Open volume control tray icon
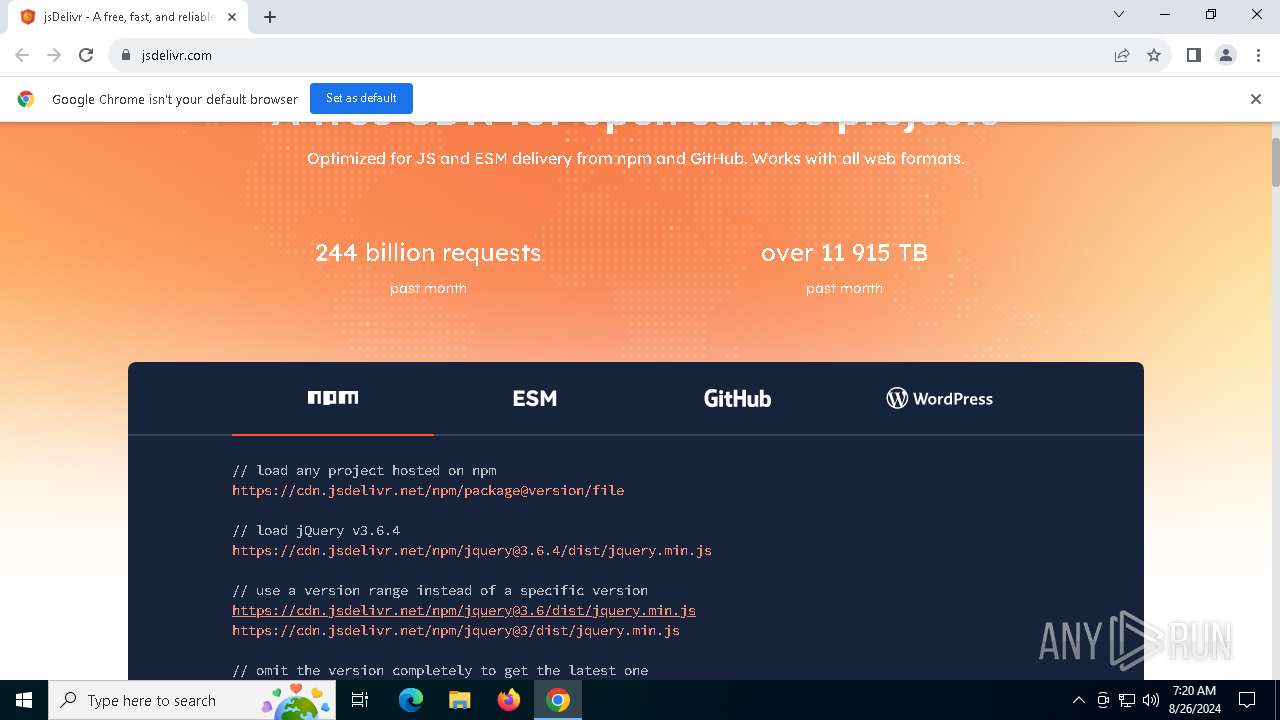 click(1150, 700)
